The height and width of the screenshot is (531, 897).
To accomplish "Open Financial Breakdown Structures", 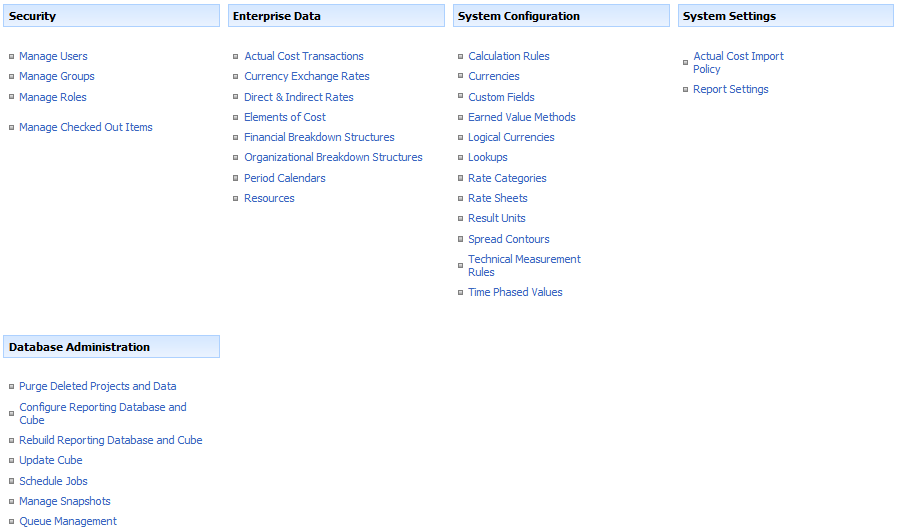I will pyautogui.click(x=319, y=137).
